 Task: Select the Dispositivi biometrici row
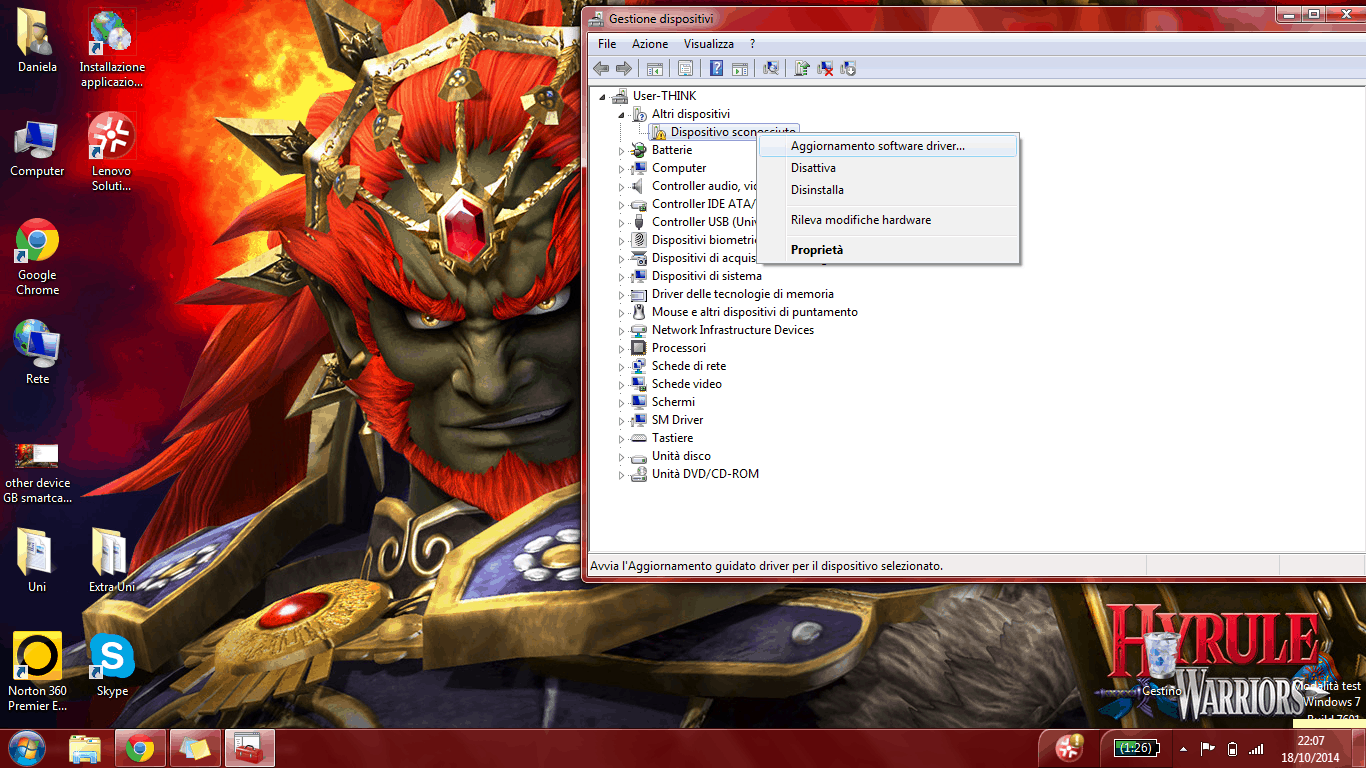[703, 240]
